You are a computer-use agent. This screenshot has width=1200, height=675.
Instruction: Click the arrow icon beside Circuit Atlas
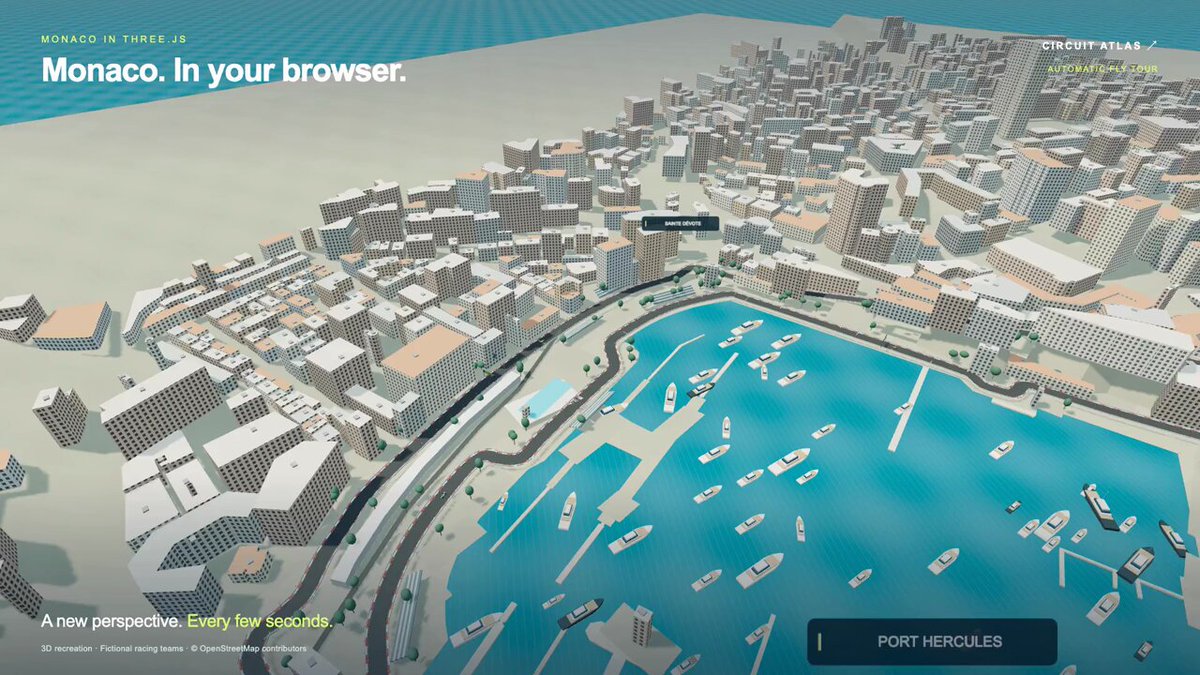coord(1152,45)
